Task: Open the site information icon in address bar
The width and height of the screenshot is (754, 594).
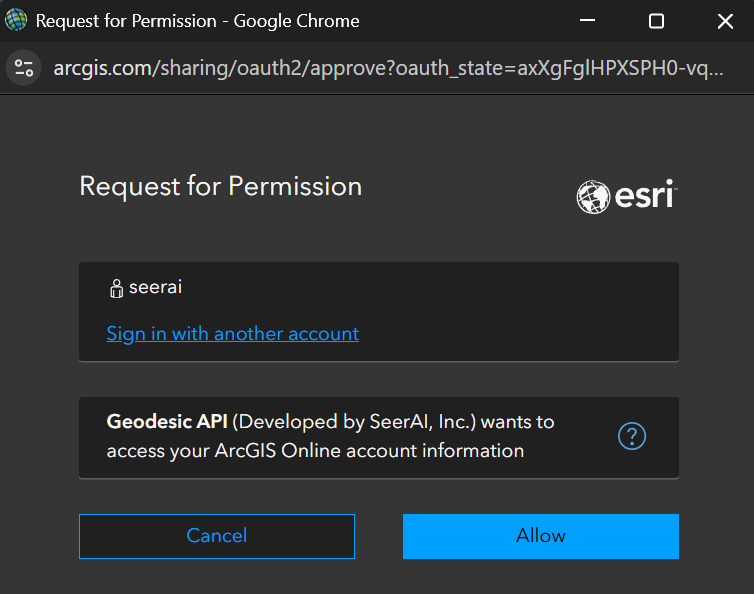Action: tap(24, 68)
